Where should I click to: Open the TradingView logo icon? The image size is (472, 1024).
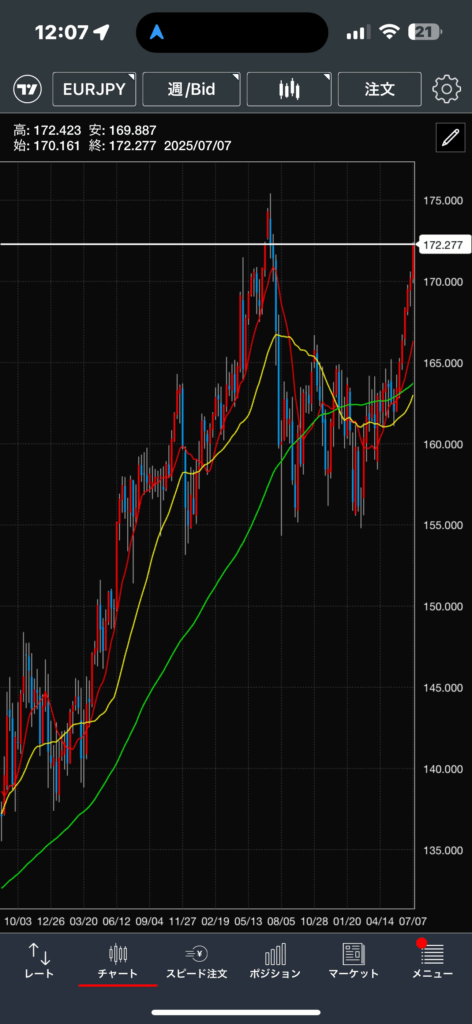coord(27,89)
